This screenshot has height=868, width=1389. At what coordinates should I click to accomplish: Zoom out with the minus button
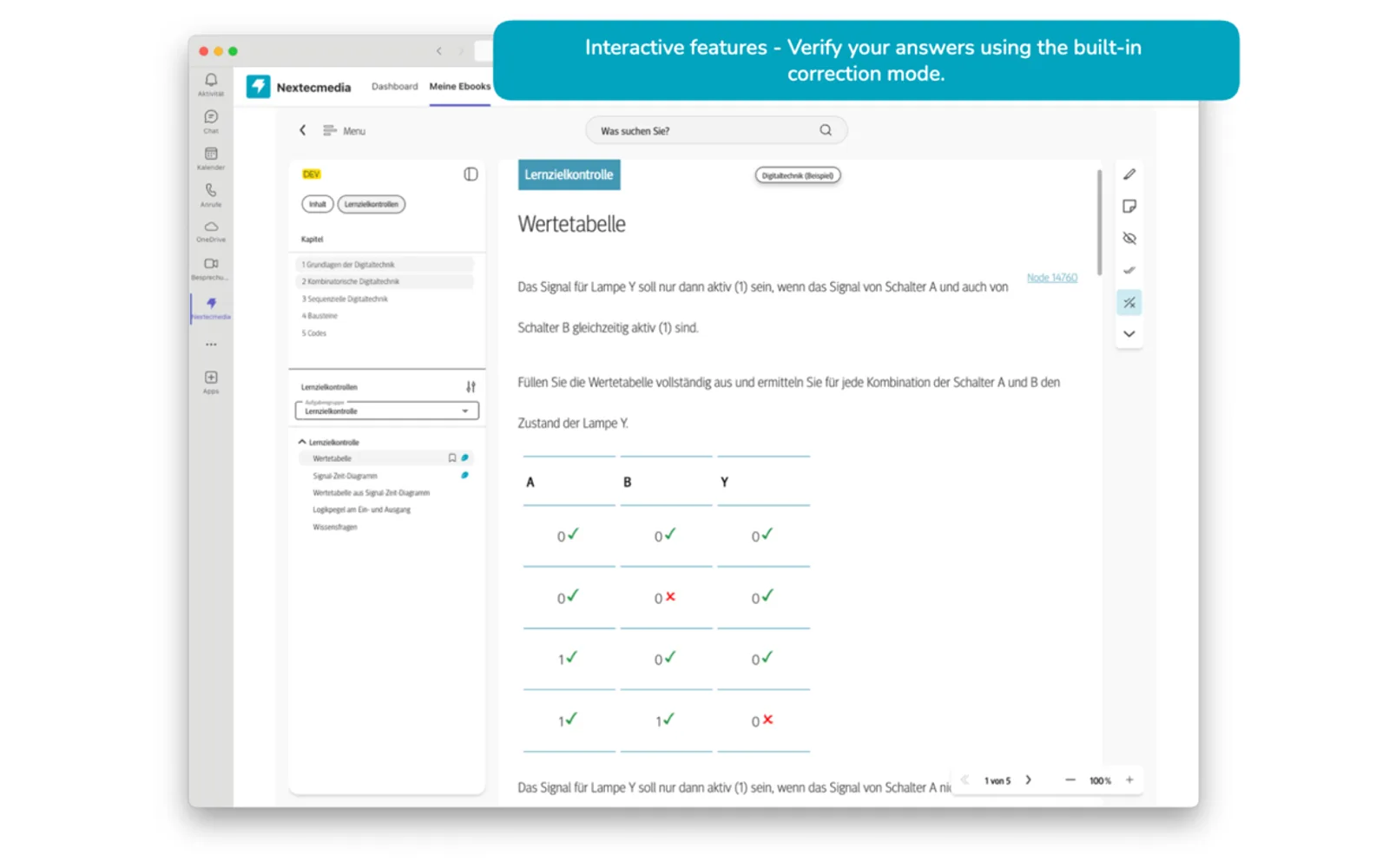1070,780
